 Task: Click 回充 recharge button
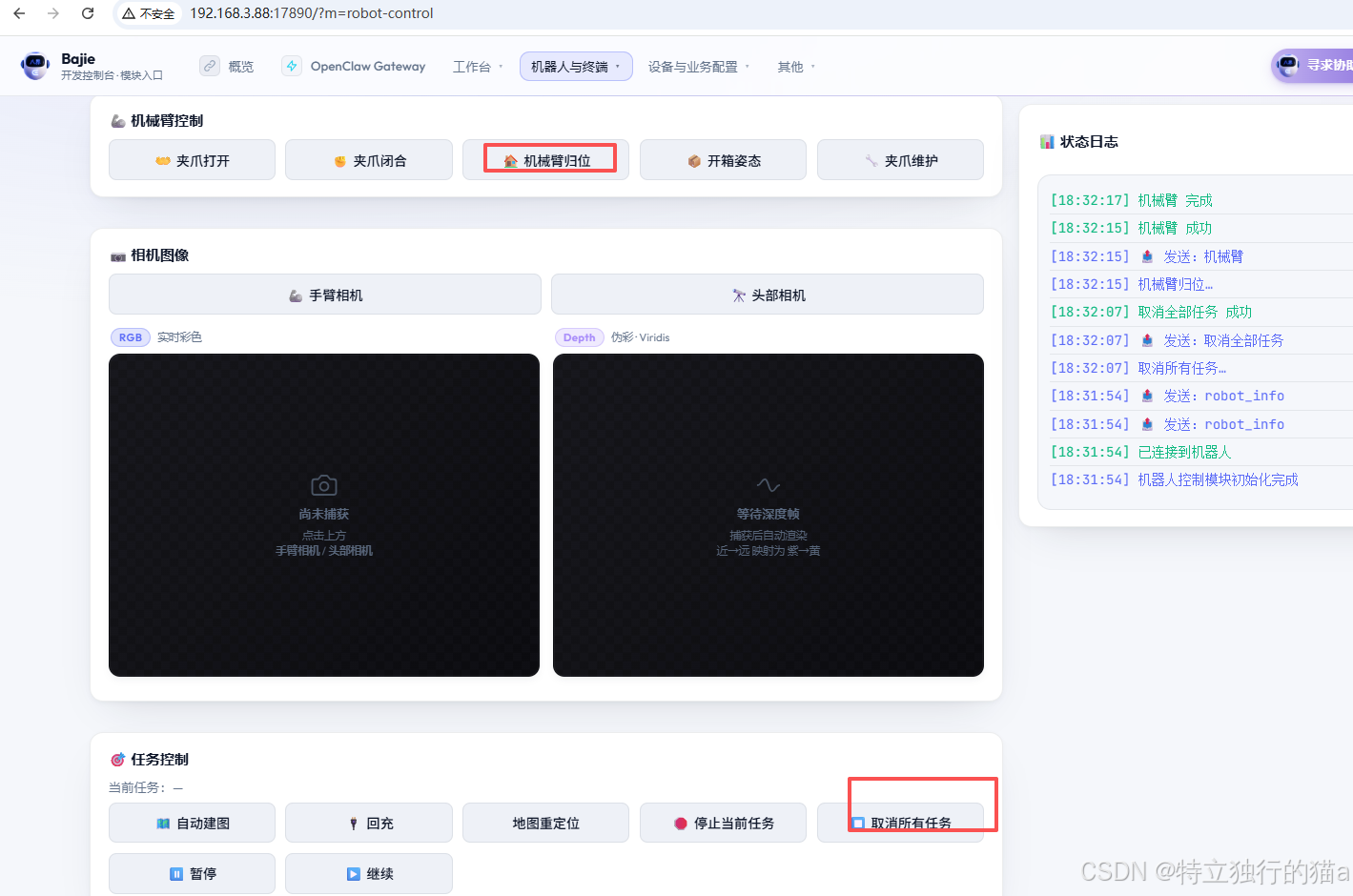pos(369,823)
